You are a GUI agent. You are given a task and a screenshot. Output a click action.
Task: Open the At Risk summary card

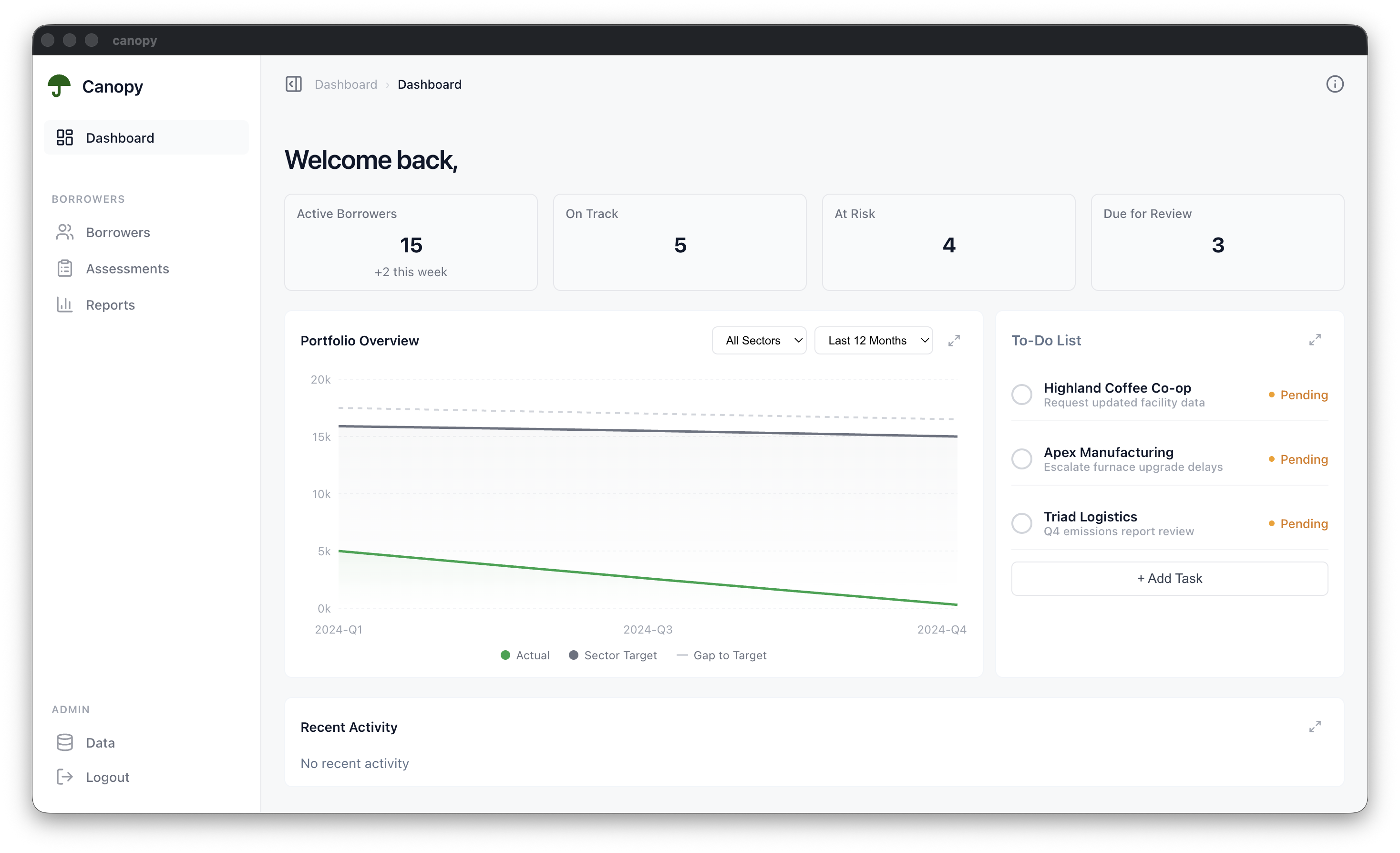pos(948,242)
